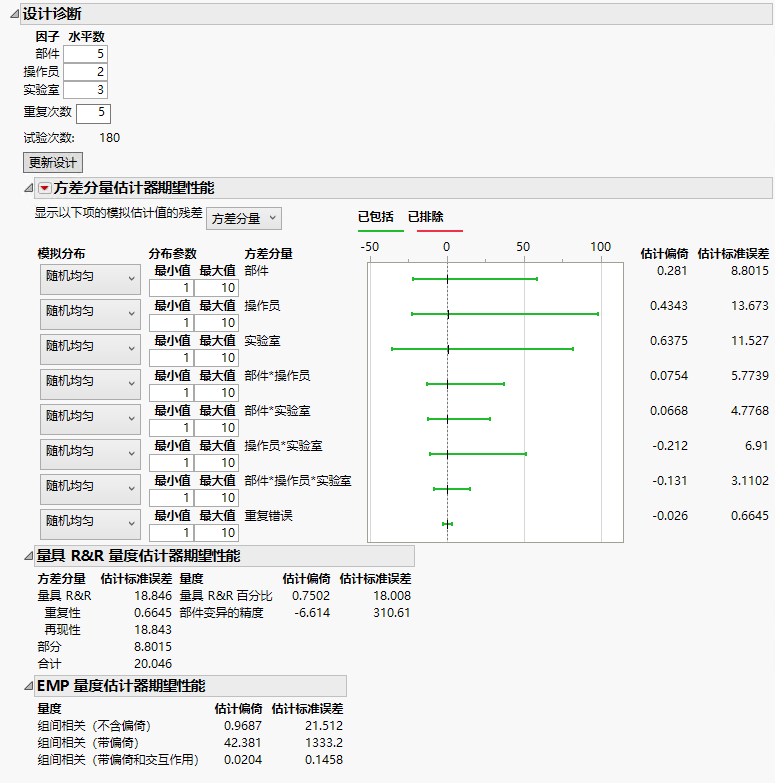775x783 pixels.
Task: Open 随机均匀 dropdown for 部件*操作员*实验室
Action: (90, 489)
